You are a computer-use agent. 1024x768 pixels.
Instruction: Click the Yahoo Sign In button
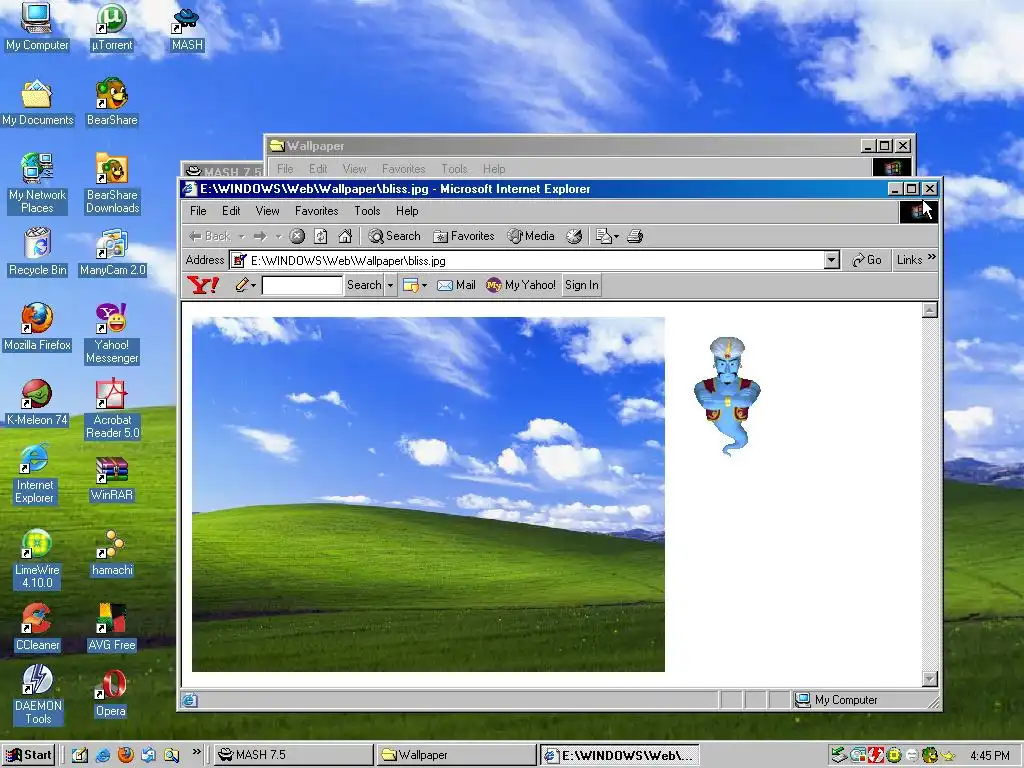coord(581,285)
